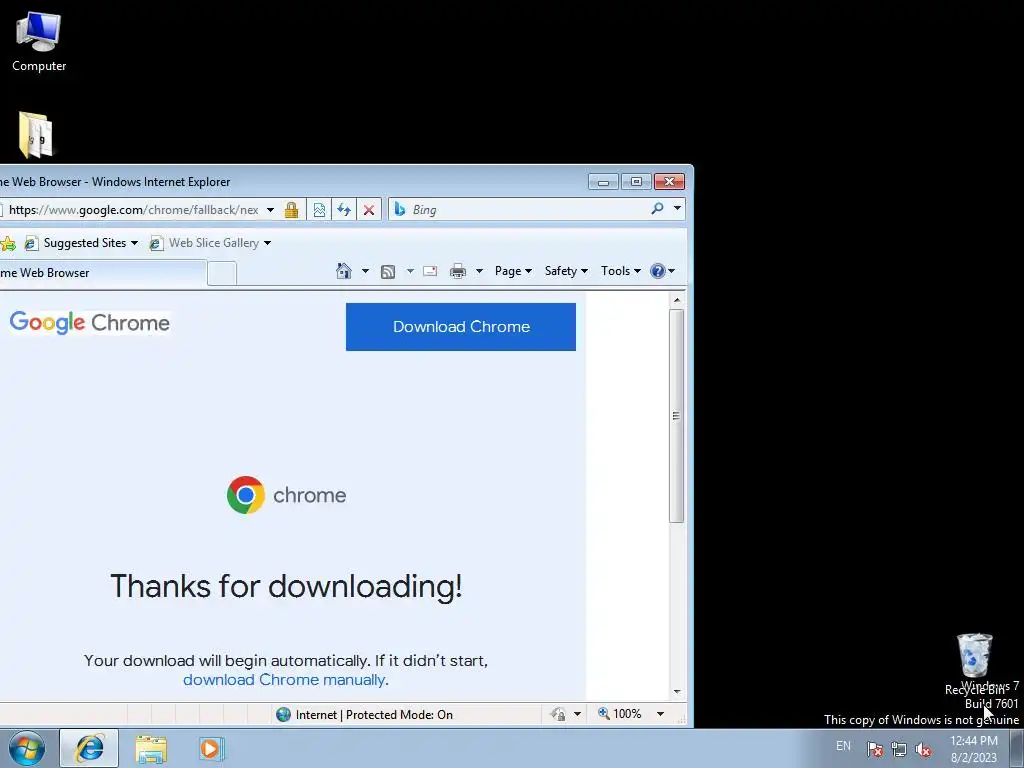Open the Safety menu
The image size is (1024, 768).
(x=566, y=271)
